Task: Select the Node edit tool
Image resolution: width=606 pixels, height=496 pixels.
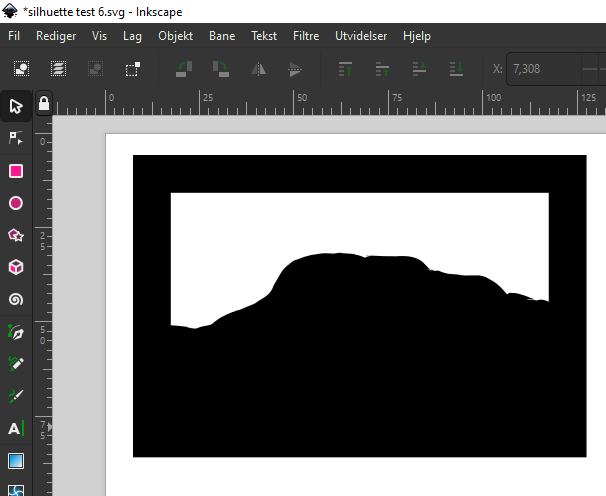Action: (16, 139)
